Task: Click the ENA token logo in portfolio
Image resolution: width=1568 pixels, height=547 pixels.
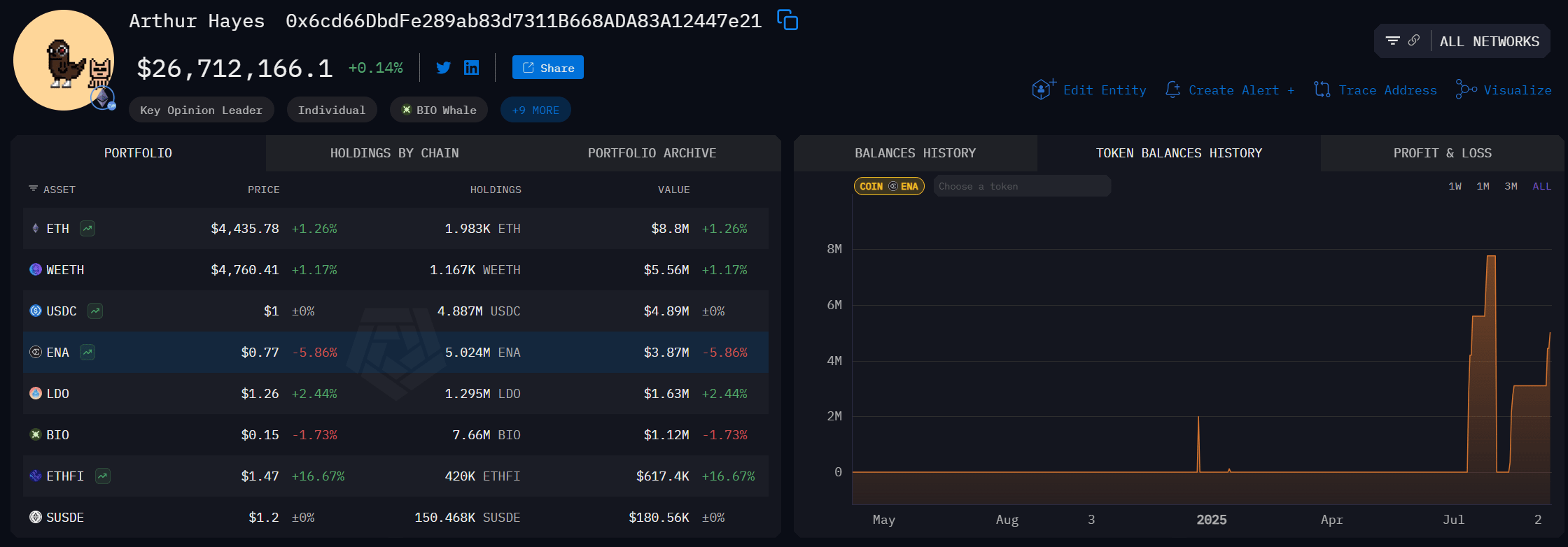Action: 36,353
